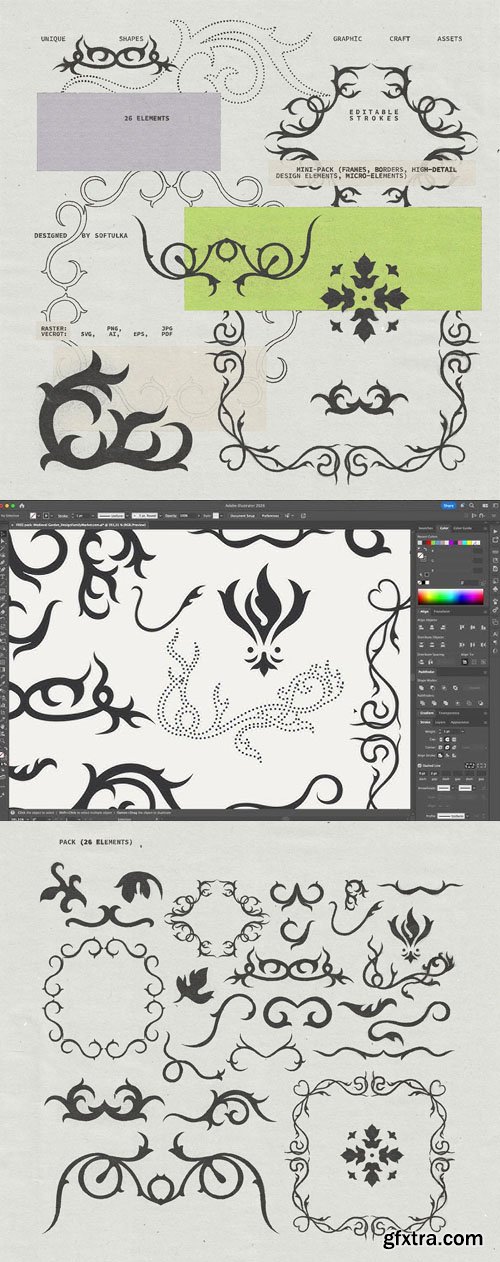Viewport: 500px width, 1262px height.
Task: Select the Selection tool in Illustrator's toolbar
Action: coord(4,535)
